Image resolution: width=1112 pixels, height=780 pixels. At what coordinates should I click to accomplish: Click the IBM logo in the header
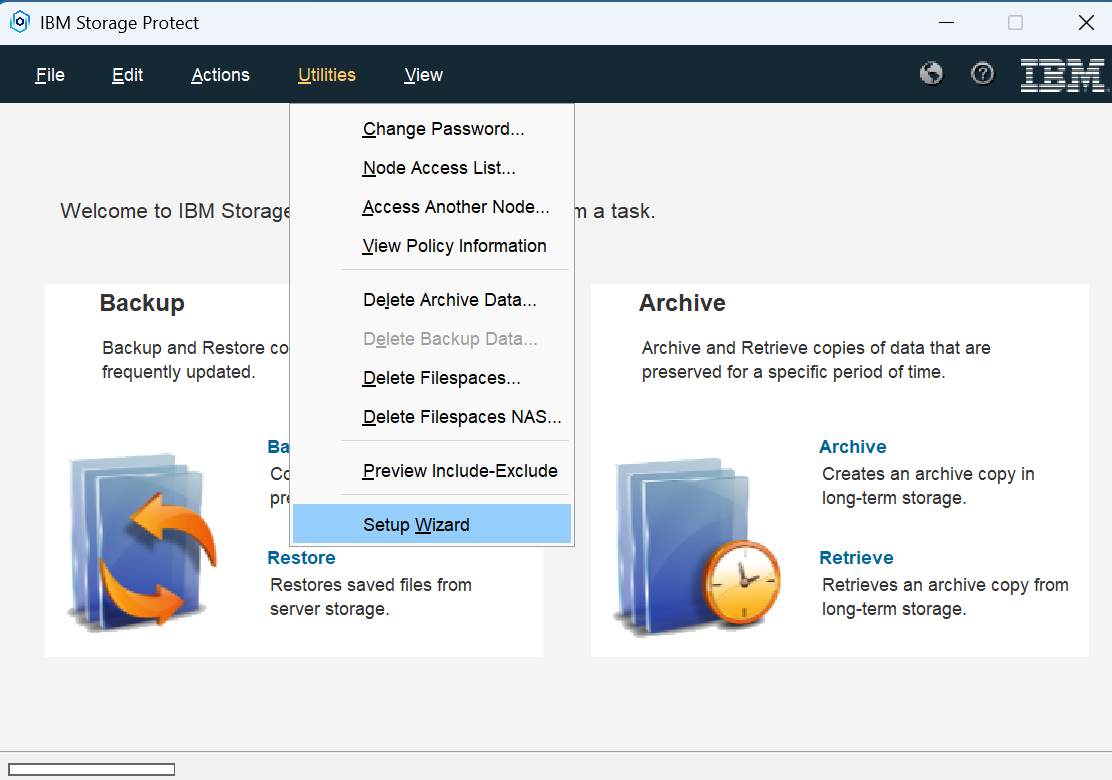[x=1062, y=75]
